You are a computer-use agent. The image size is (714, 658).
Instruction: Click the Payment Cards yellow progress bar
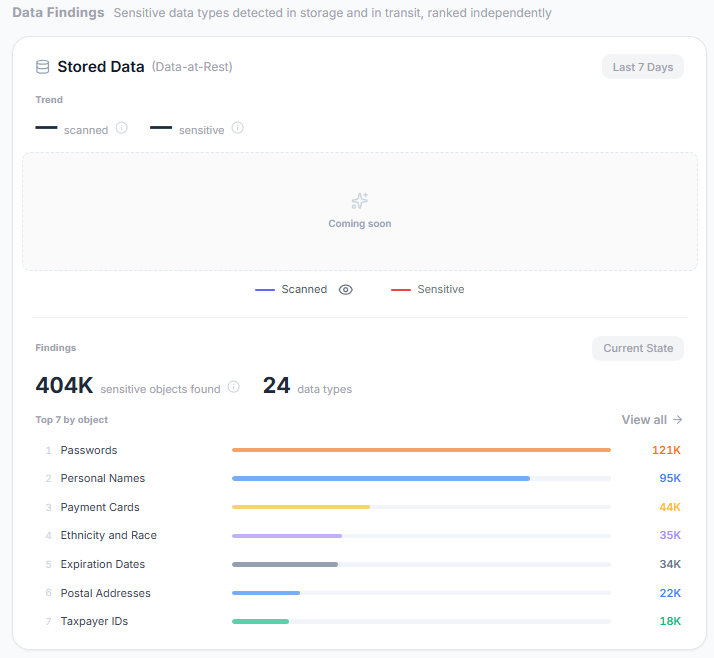[x=301, y=507]
